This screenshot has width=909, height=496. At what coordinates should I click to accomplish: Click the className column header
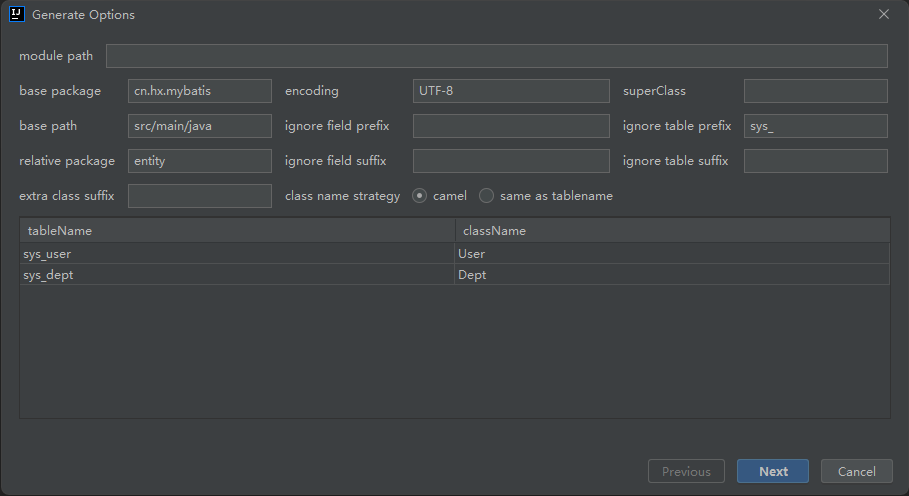click(672, 231)
